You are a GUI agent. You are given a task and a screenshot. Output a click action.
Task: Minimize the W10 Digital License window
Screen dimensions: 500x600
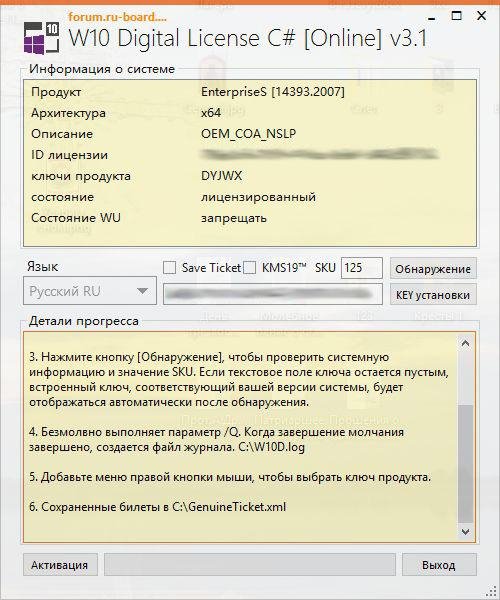click(432, 18)
